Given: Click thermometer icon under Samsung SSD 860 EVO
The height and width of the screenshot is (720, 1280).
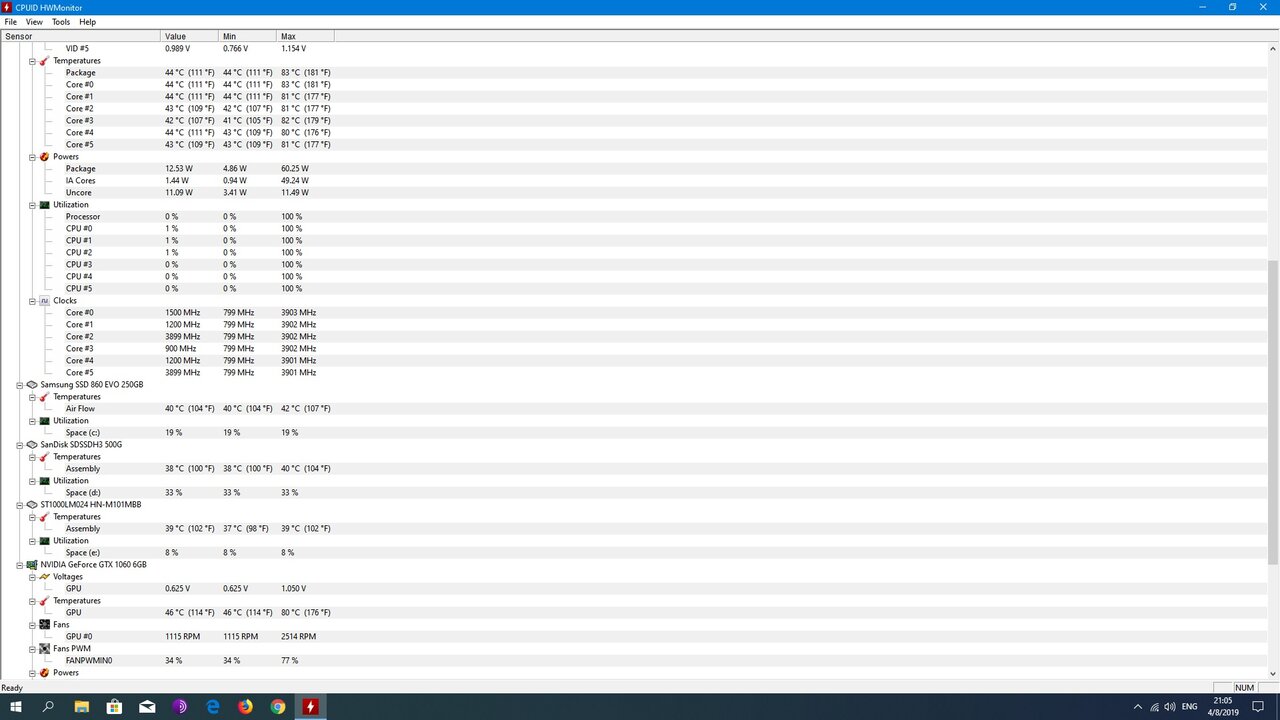Looking at the screenshot, I should (x=44, y=397).
